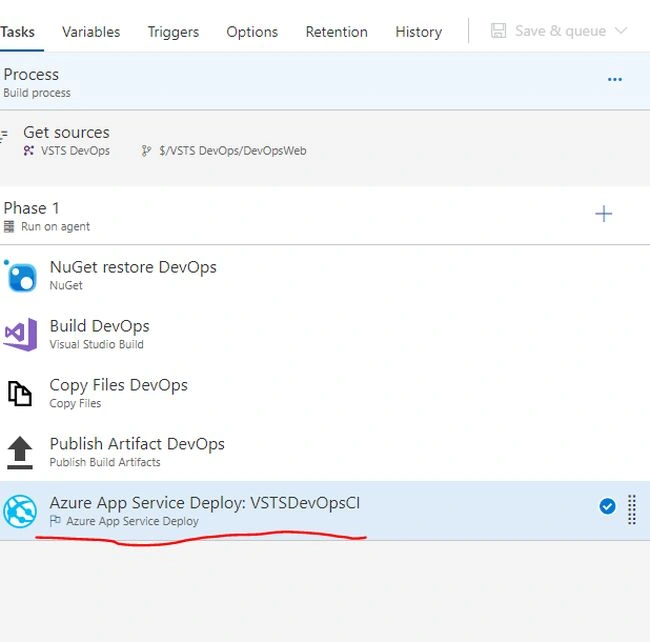This screenshot has width=650, height=642.
Task: Toggle the blue checkmark on Azure deploy task
Action: 607,506
